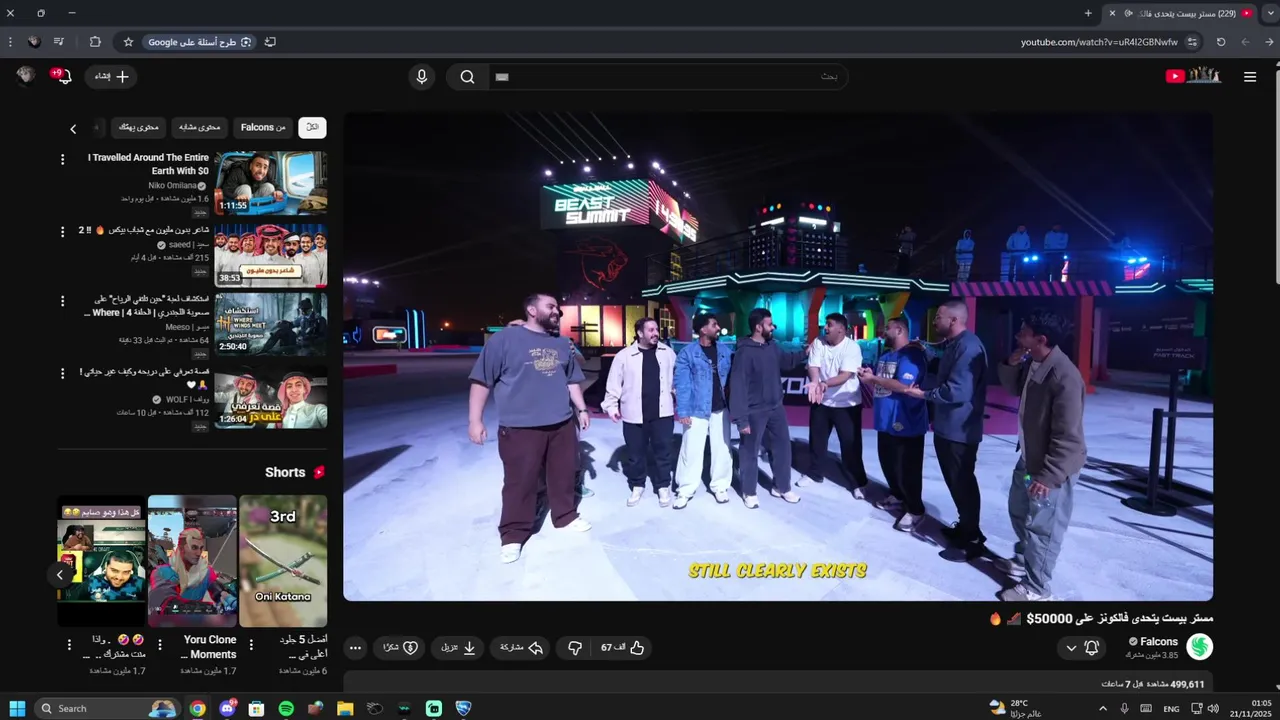Open Discord from the taskbar

click(x=227, y=708)
